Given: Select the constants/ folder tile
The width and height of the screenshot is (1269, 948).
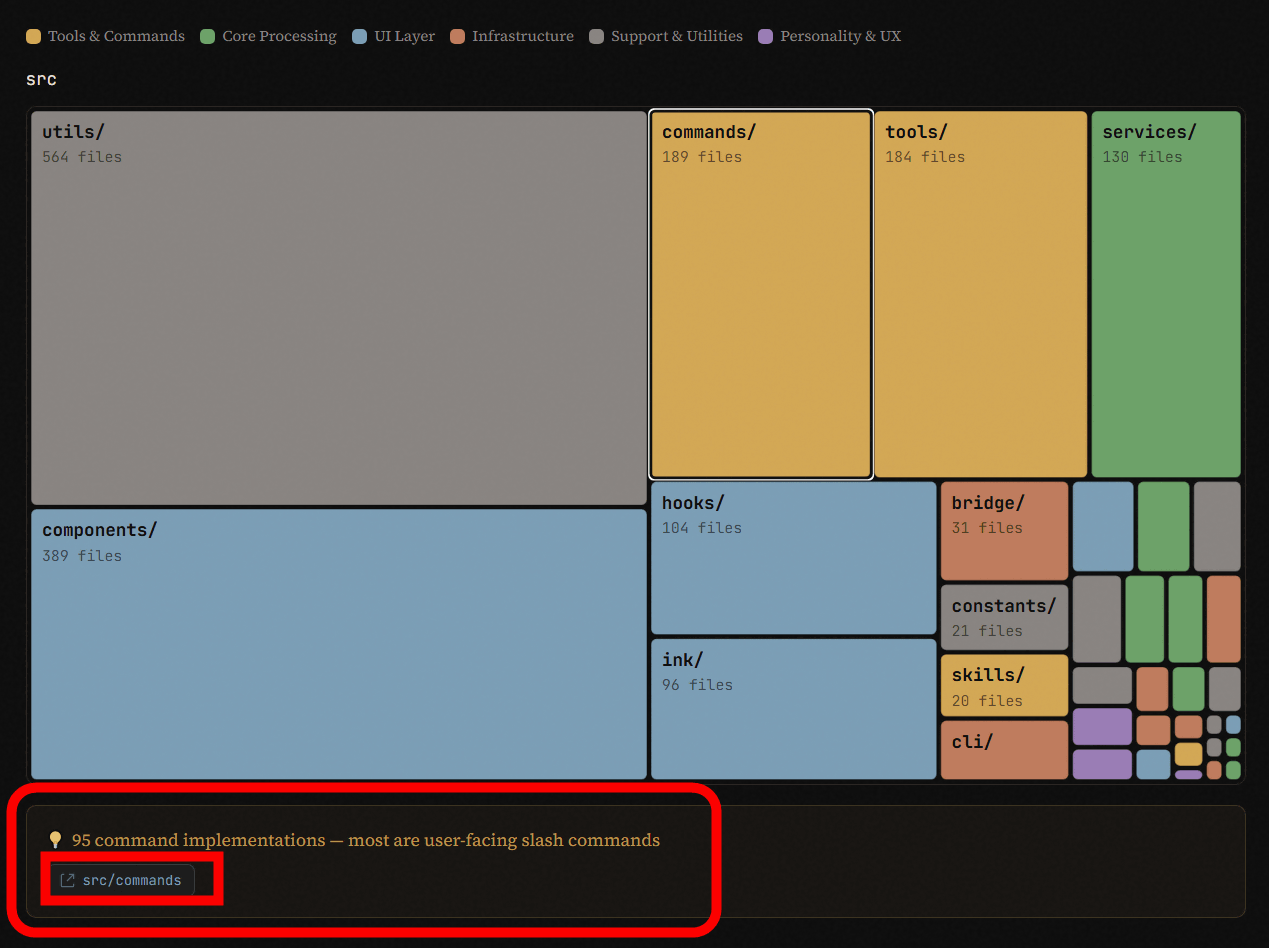Looking at the screenshot, I should (x=1004, y=617).
